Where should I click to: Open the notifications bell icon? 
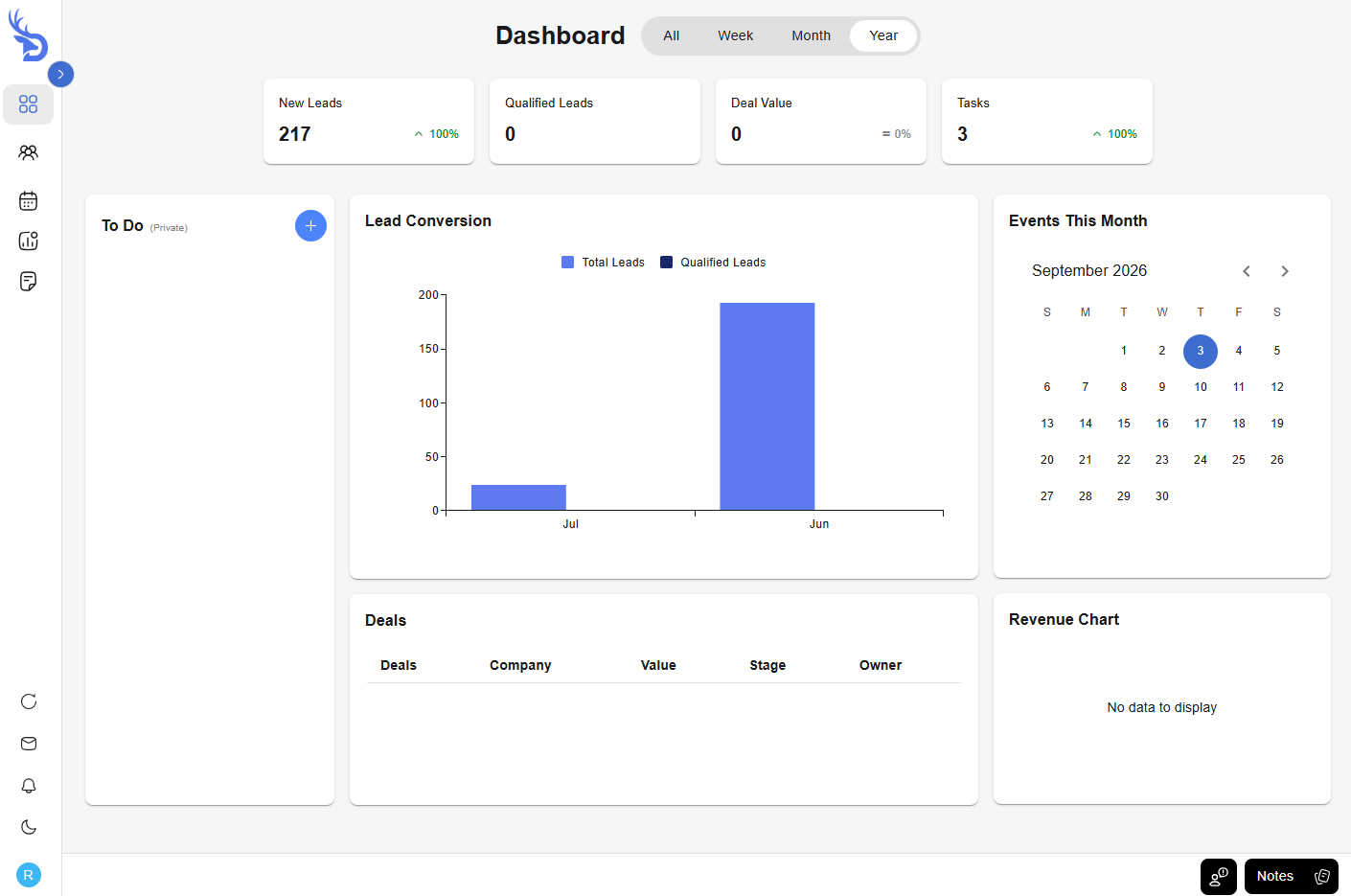29,786
